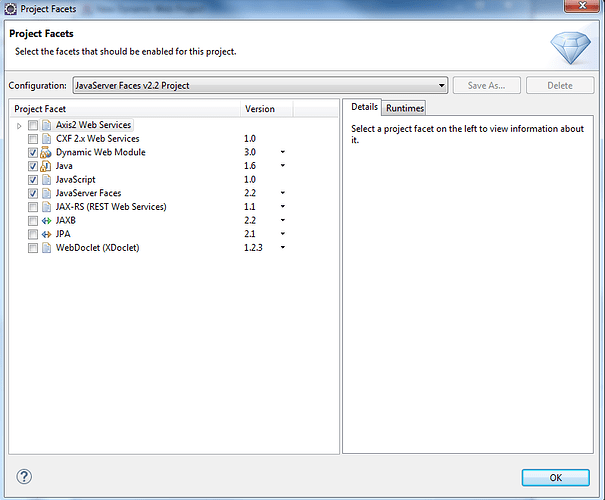The image size is (605, 500).
Task: Open help via the question mark icon
Action: click(24, 477)
